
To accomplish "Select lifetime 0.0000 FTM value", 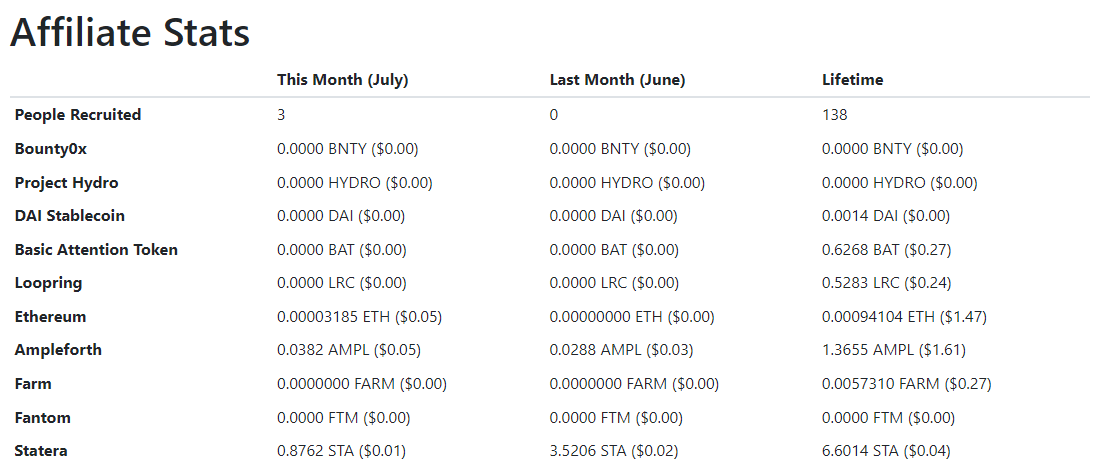I will click(888, 418).
